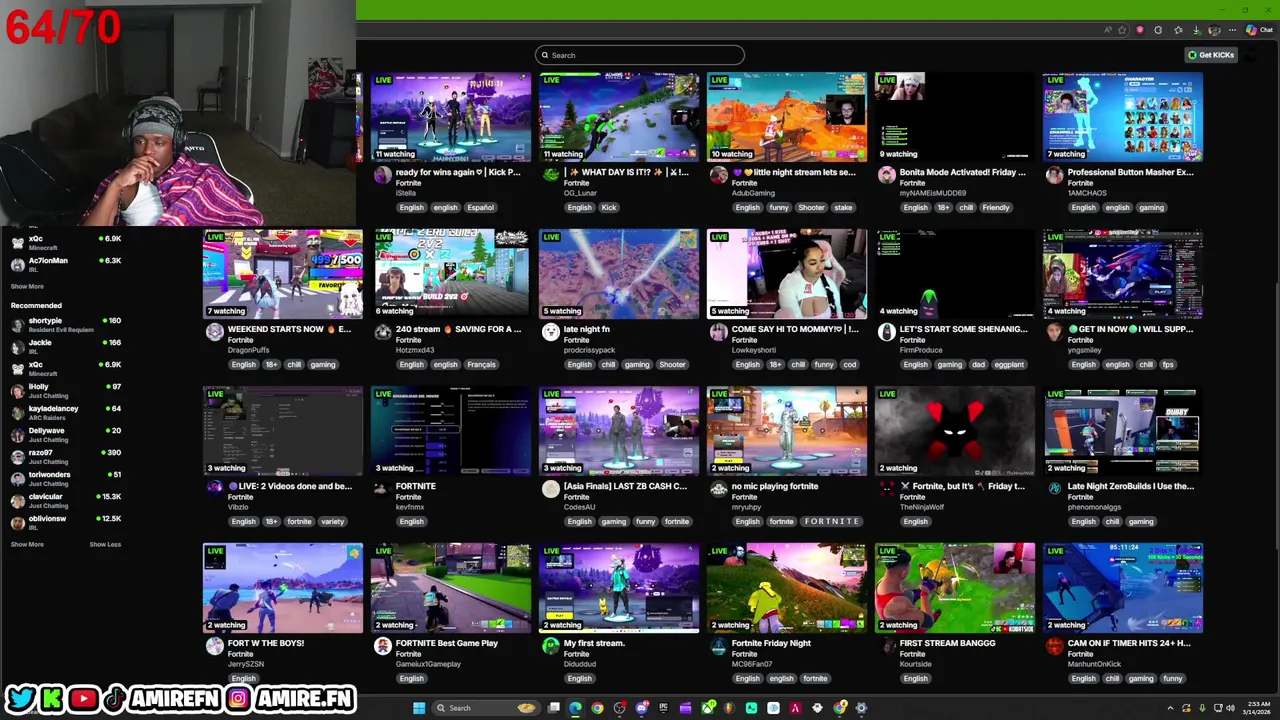Open the 'WHAT DAY IS IT' stream thumbnail

pos(619,117)
